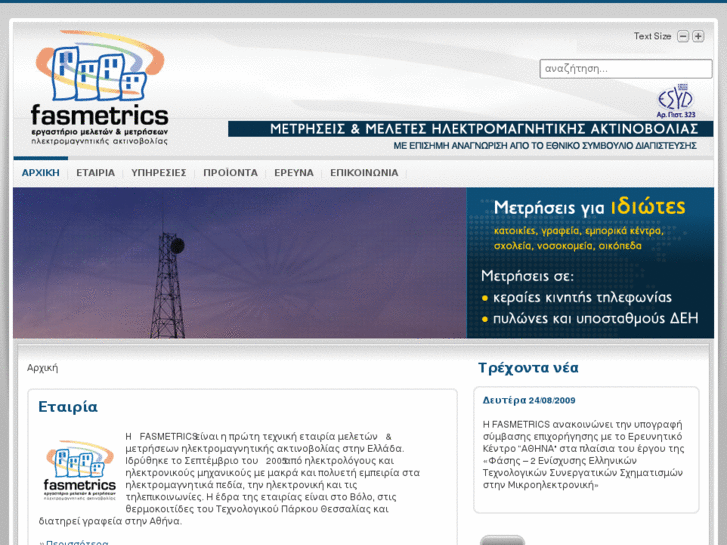Open the ΥΠΗΡΕΣΙΕΣ menu item

click(x=159, y=173)
